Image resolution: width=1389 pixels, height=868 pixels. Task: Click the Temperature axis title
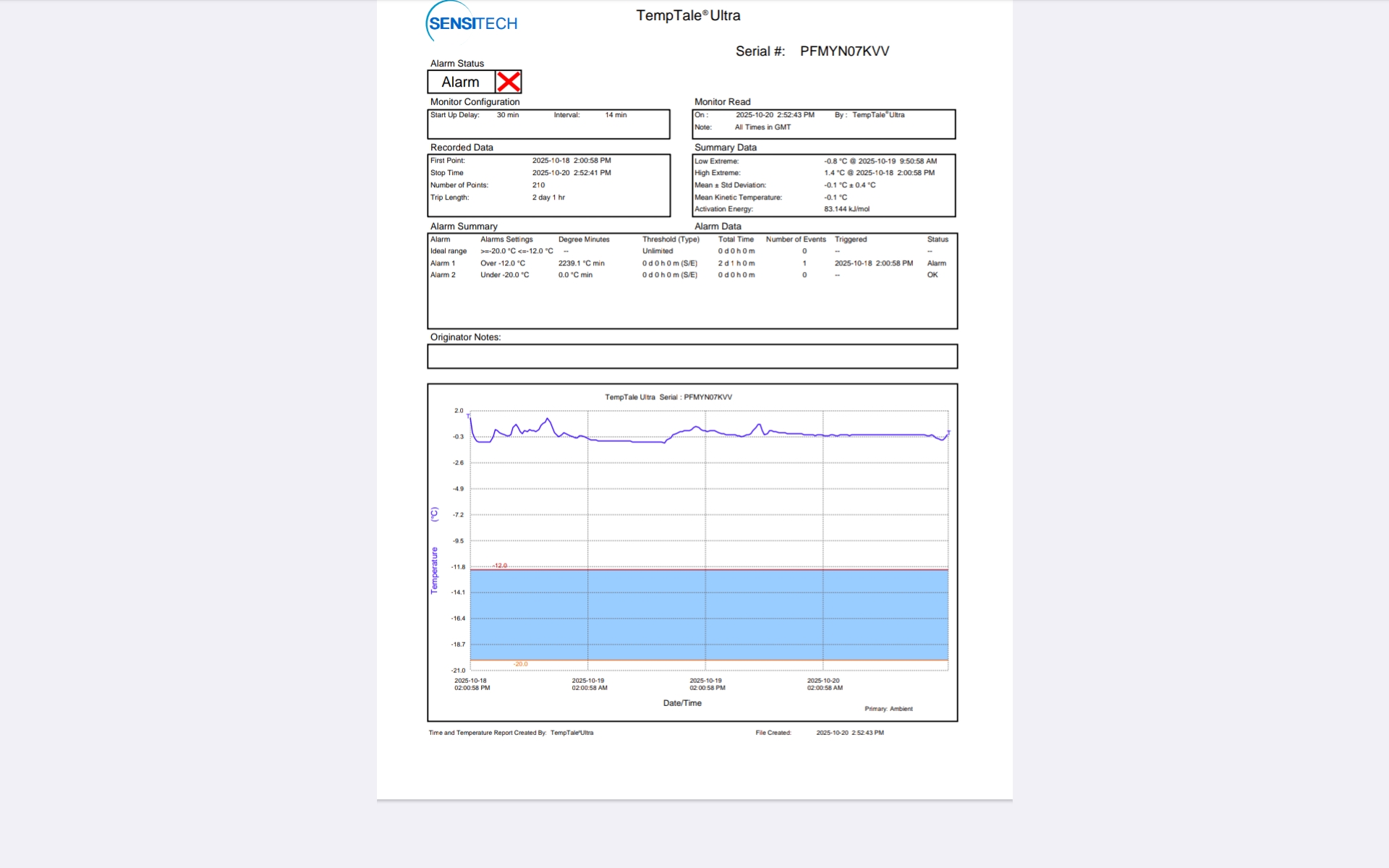point(434,570)
